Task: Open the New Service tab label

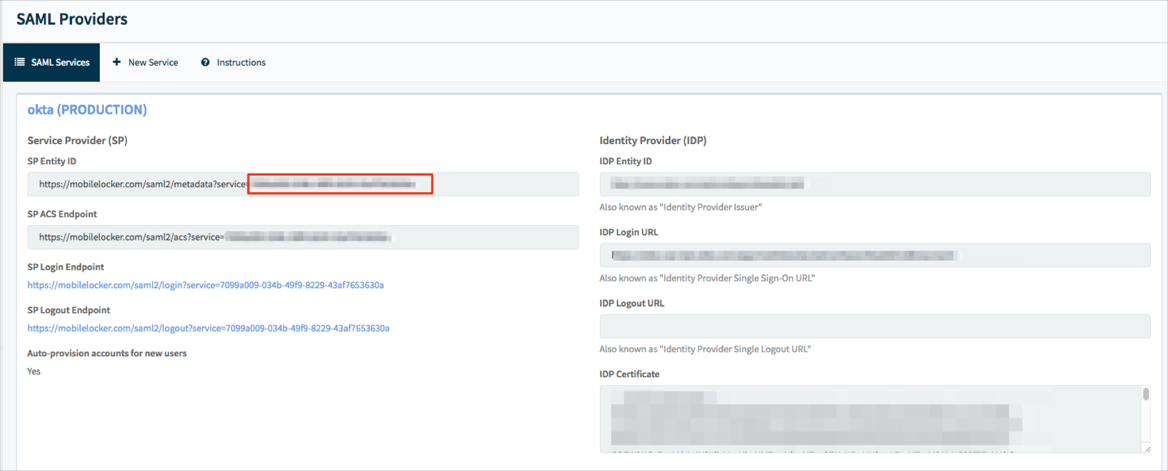Action: pyautogui.click(x=153, y=62)
